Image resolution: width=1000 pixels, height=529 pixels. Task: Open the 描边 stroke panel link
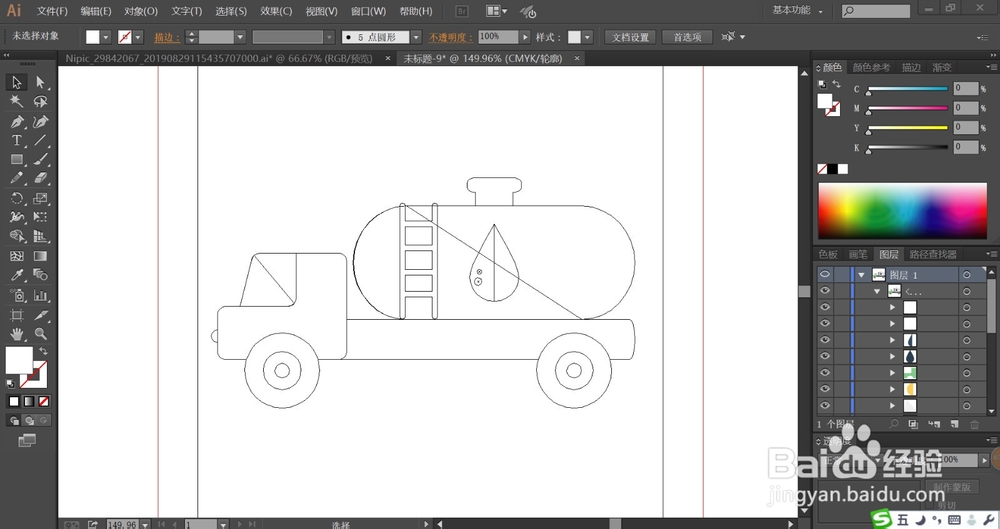(x=166, y=37)
